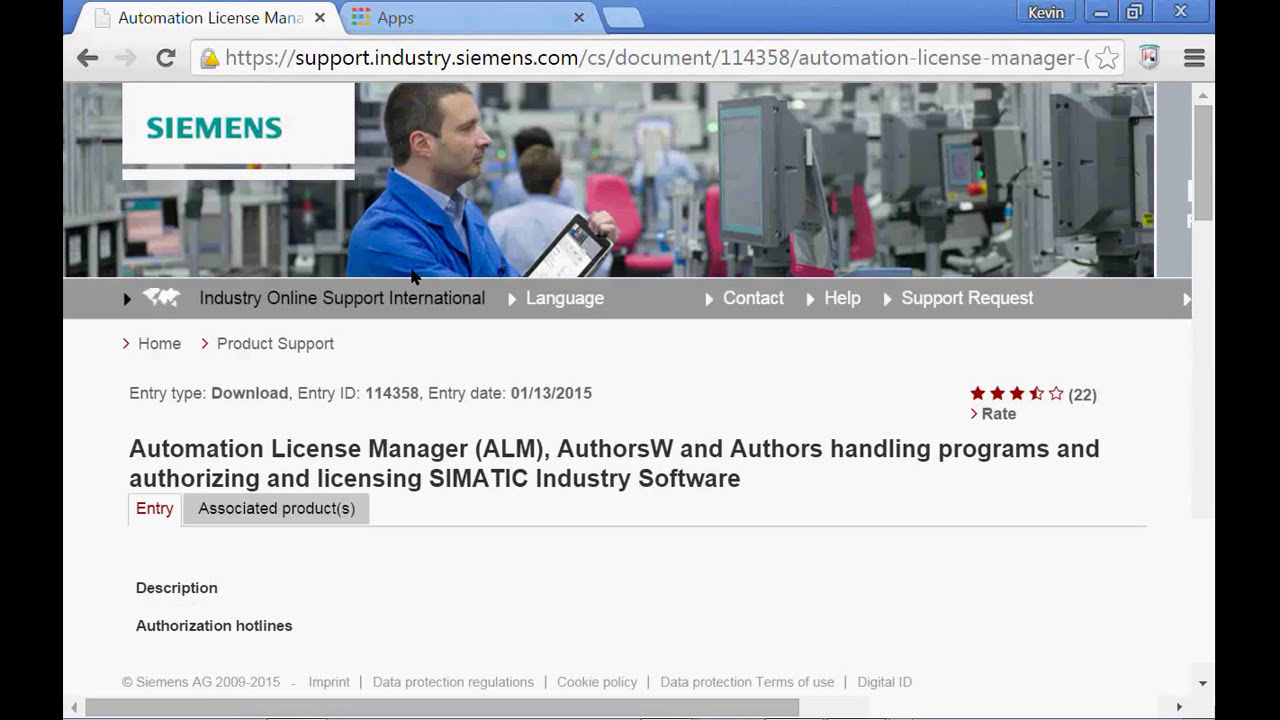
Task: Open a new tab button
Action: pos(622,17)
